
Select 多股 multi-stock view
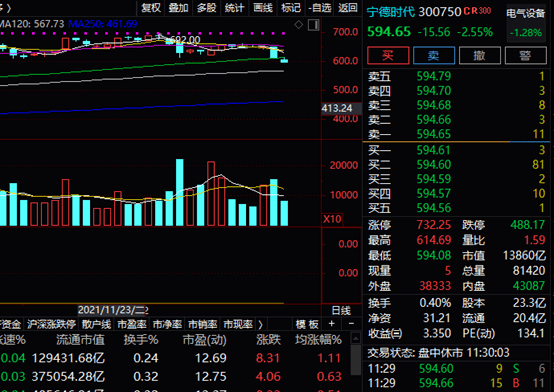(206, 8)
